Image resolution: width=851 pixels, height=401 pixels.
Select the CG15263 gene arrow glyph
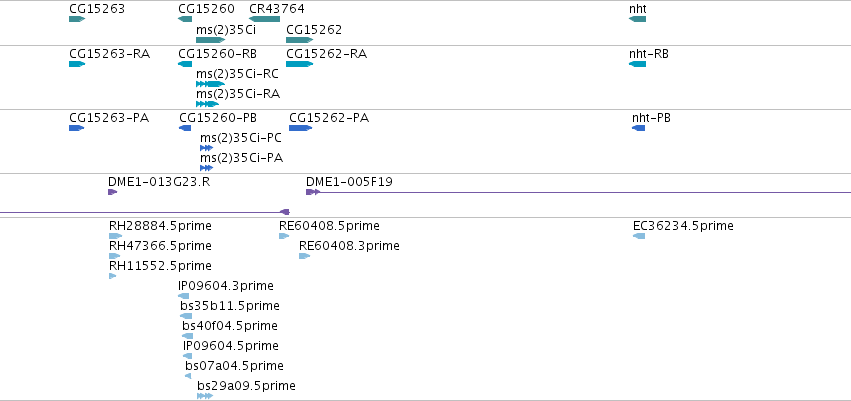click(x=77, y=19)
